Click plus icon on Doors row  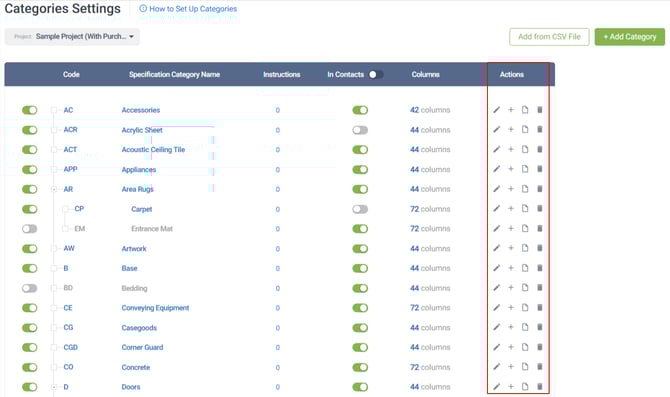coord(511,386)
